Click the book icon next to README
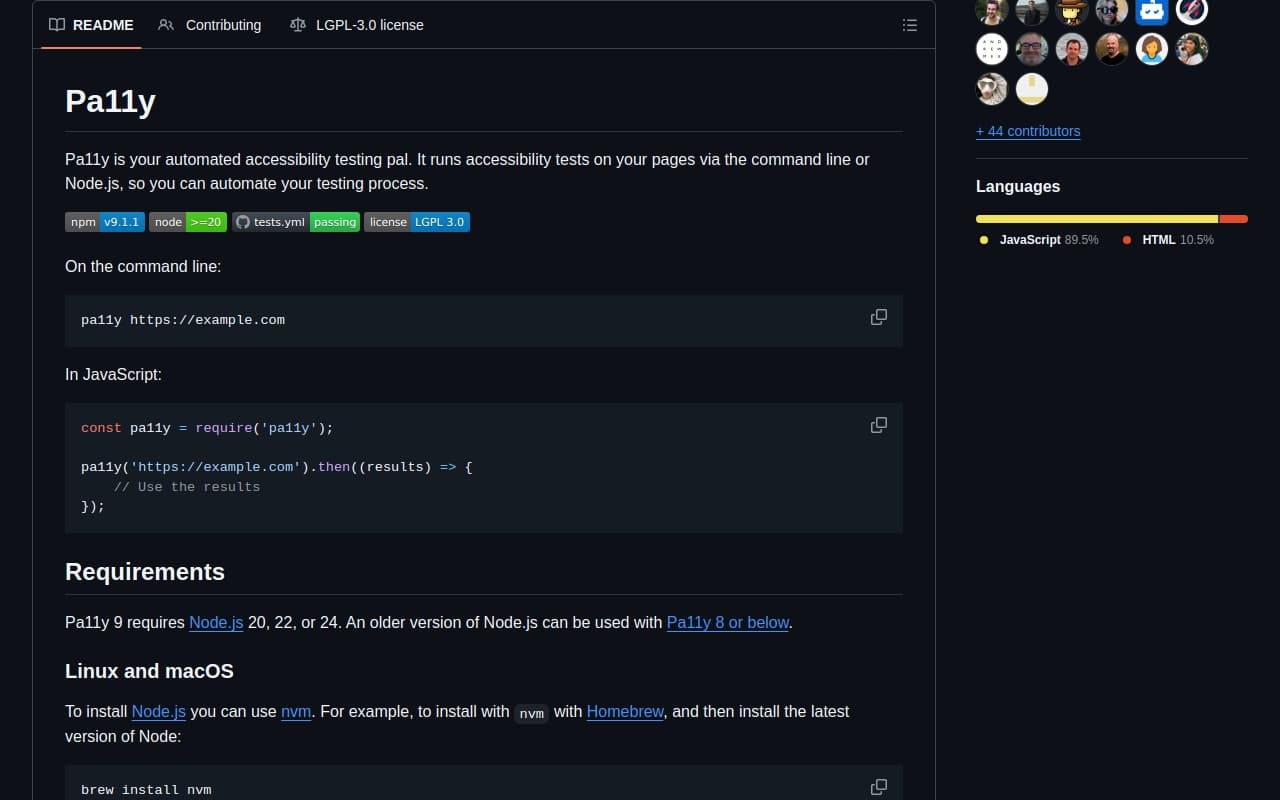 [x=57, y=25]
